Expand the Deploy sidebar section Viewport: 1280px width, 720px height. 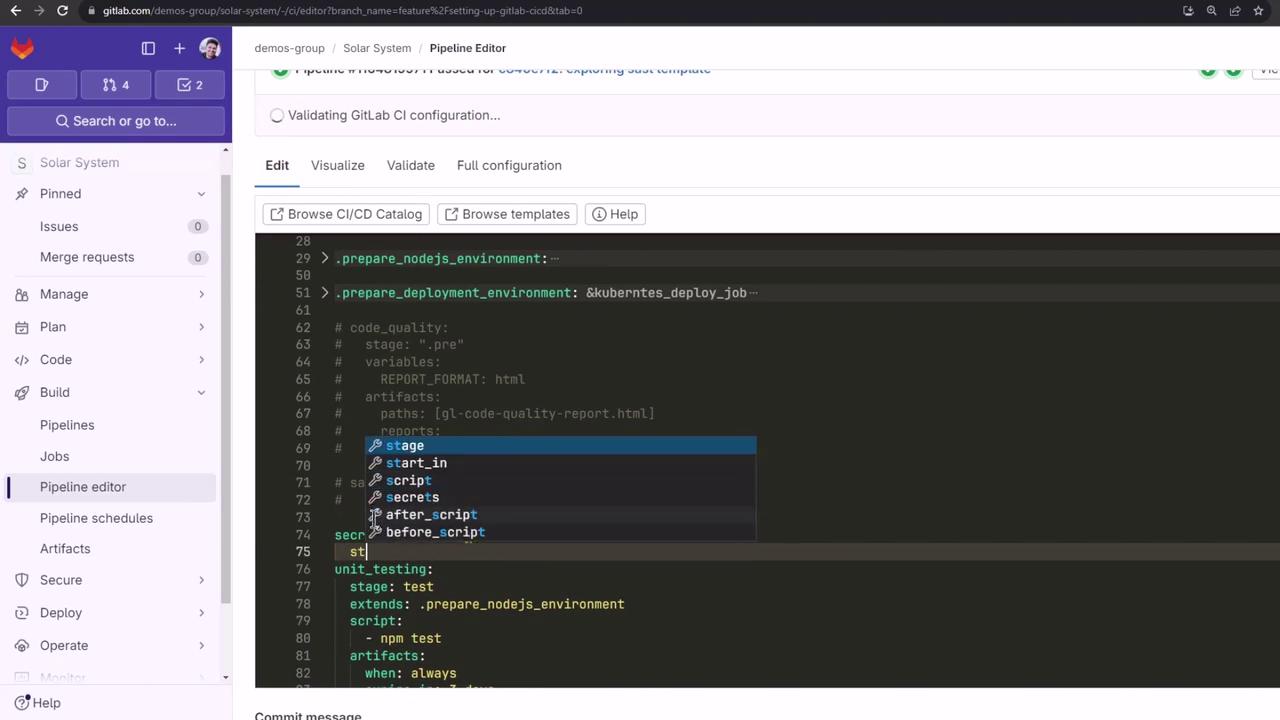201,613
